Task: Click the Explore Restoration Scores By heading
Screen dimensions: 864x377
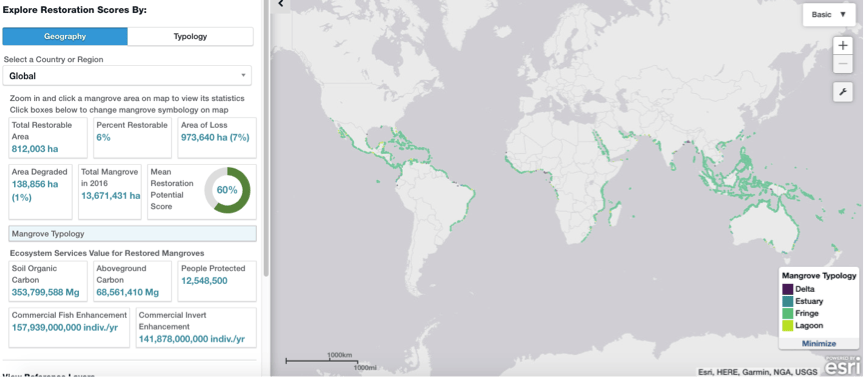Action: tap(75, 10)
